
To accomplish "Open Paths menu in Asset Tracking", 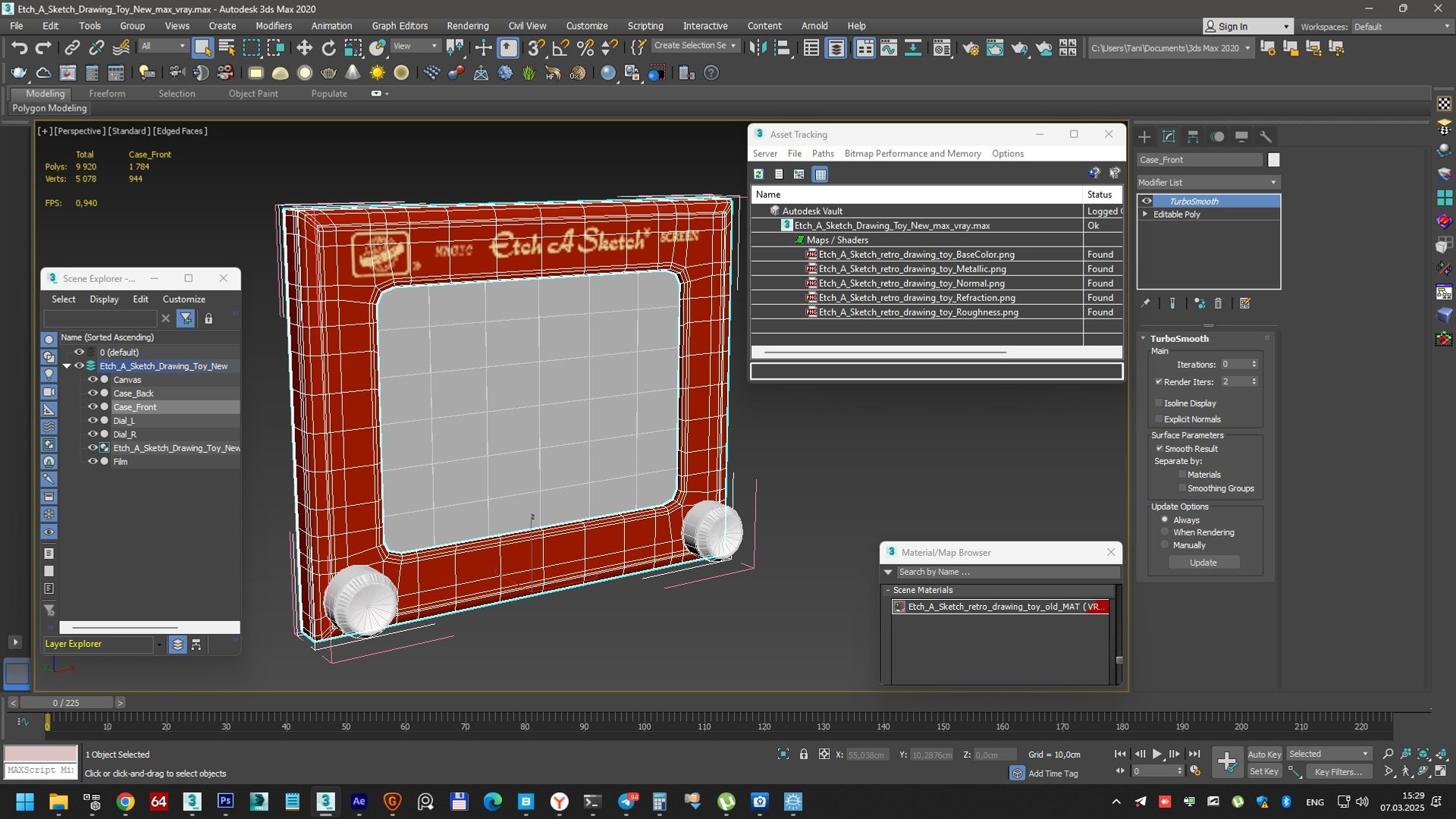I will click(823, 153).
